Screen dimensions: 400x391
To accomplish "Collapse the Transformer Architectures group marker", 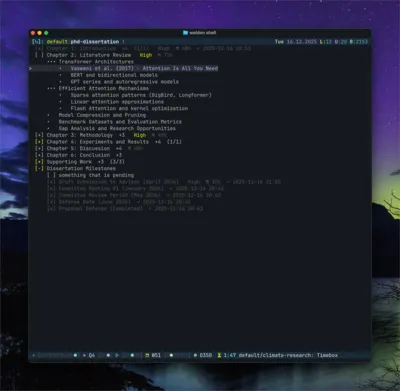I will [51, 62].
